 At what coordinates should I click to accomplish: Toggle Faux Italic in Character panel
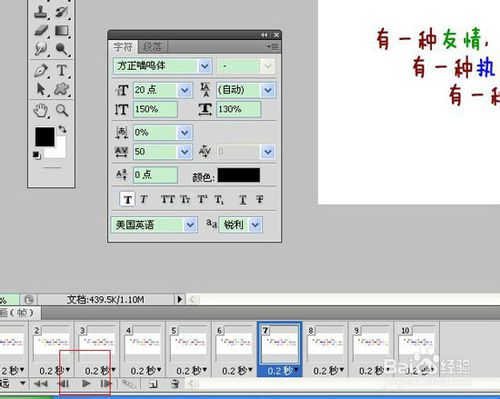click(x=144, y=199)
